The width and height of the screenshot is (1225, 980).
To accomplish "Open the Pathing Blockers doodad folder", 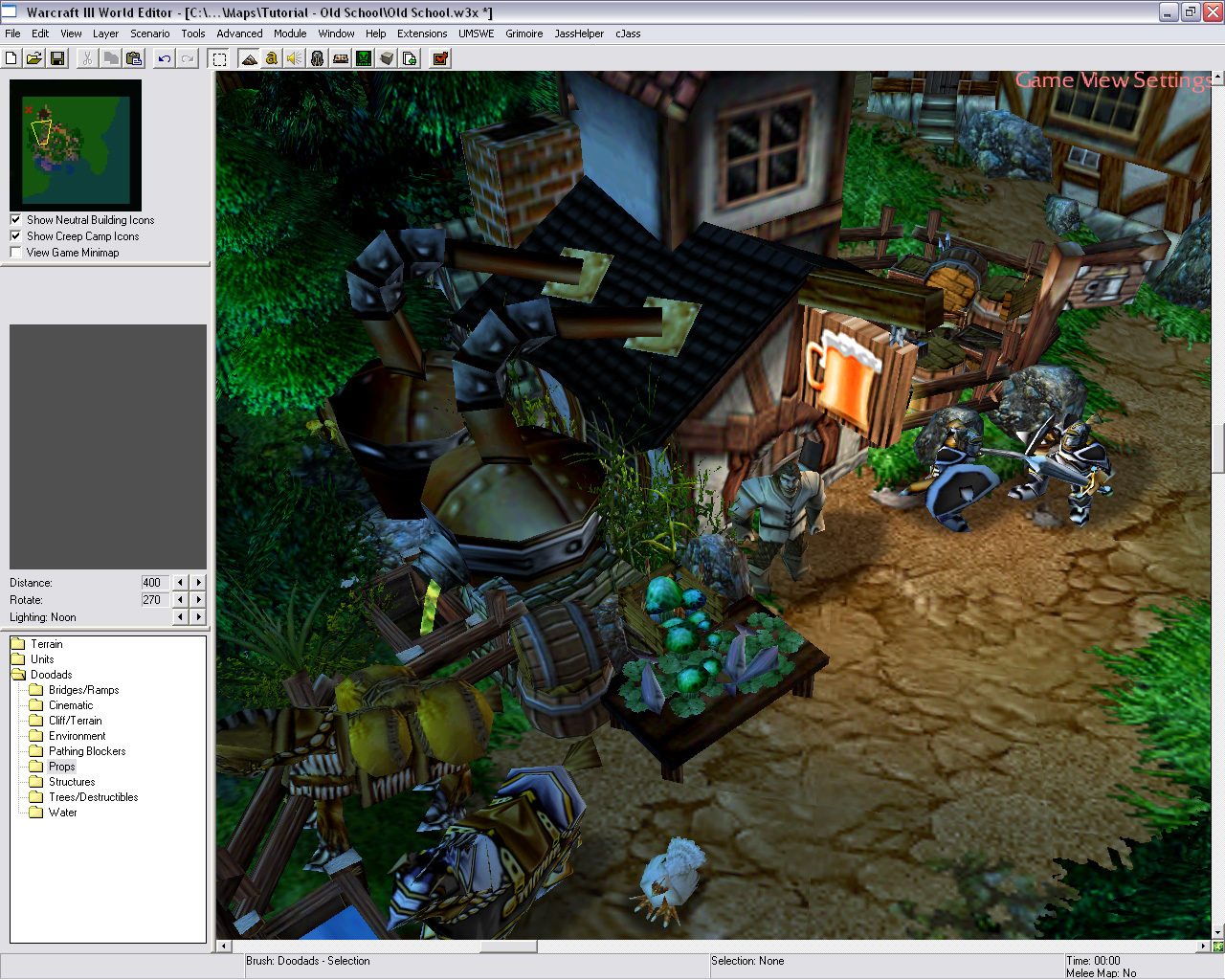I will coord(87,751).
